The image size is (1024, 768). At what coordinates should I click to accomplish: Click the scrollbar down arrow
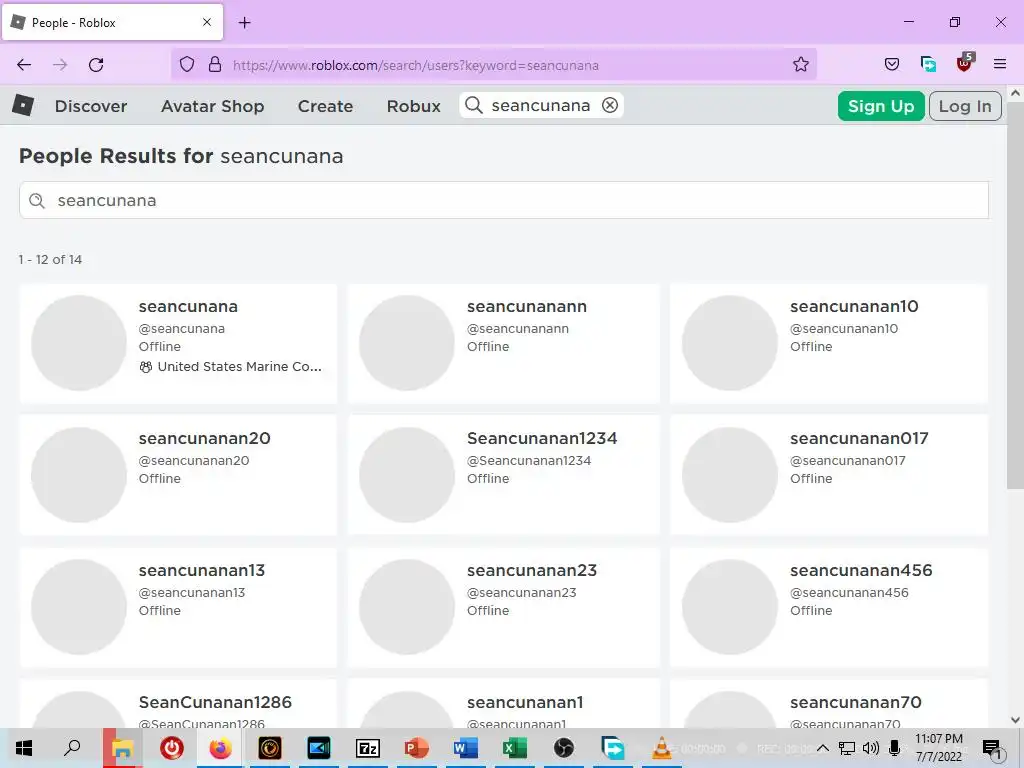coord(1015,720)
